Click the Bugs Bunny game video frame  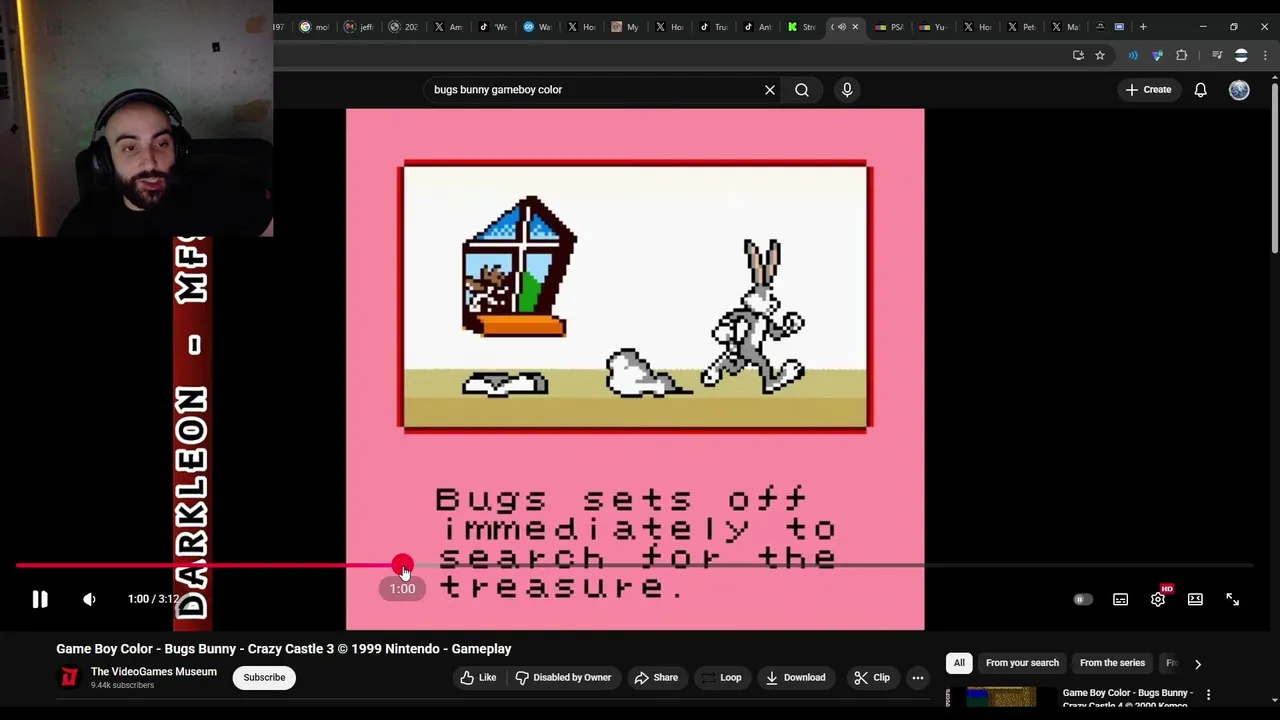[635, 369]
